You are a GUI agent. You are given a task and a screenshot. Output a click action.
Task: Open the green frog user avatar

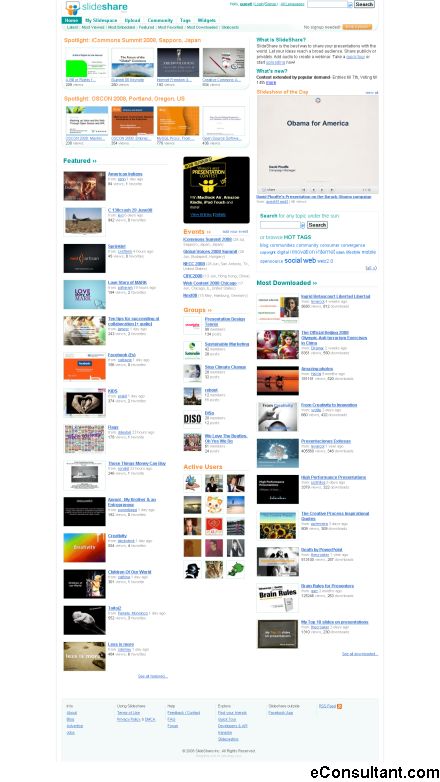[236, 569]
